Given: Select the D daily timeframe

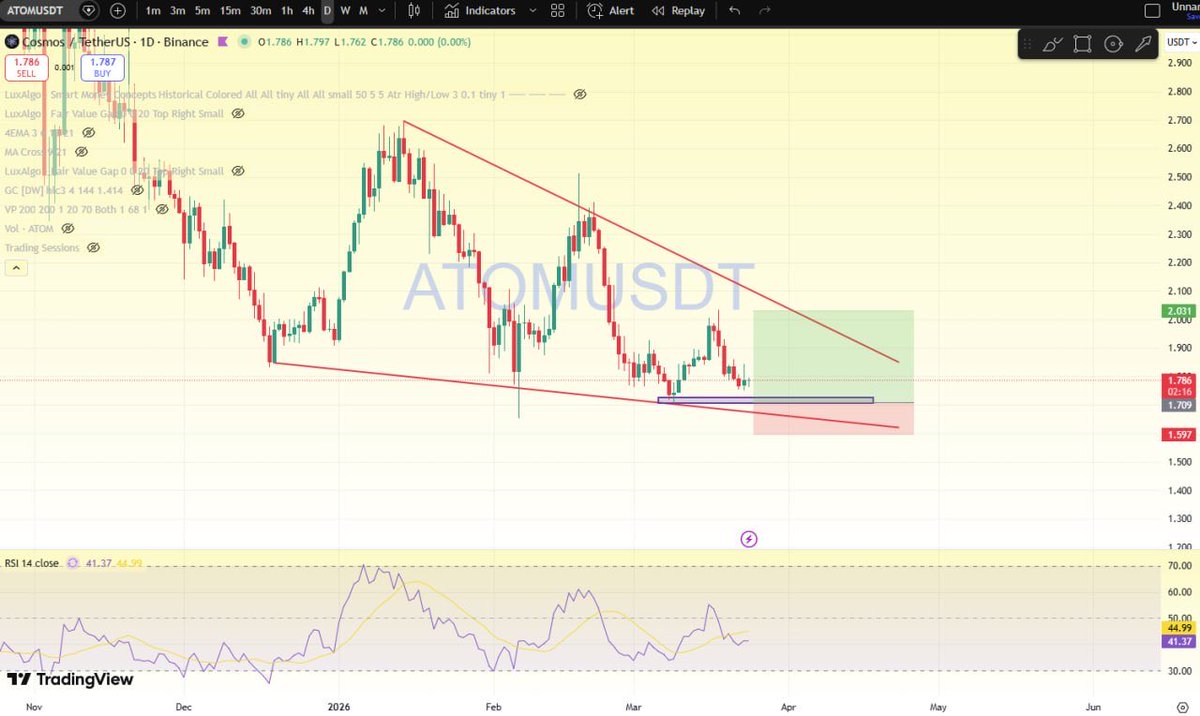Looking at the screenshot, I should pyautogui.click(x=327, y=11).
